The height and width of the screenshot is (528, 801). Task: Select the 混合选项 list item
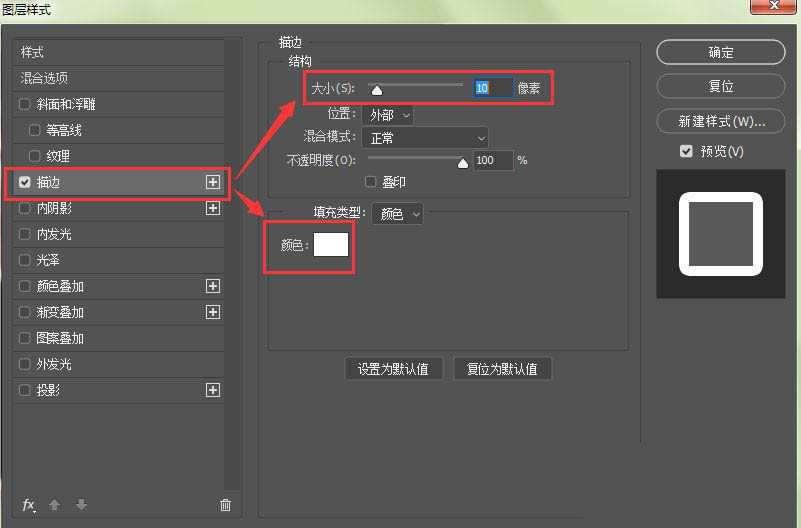(x=119, y=78)
